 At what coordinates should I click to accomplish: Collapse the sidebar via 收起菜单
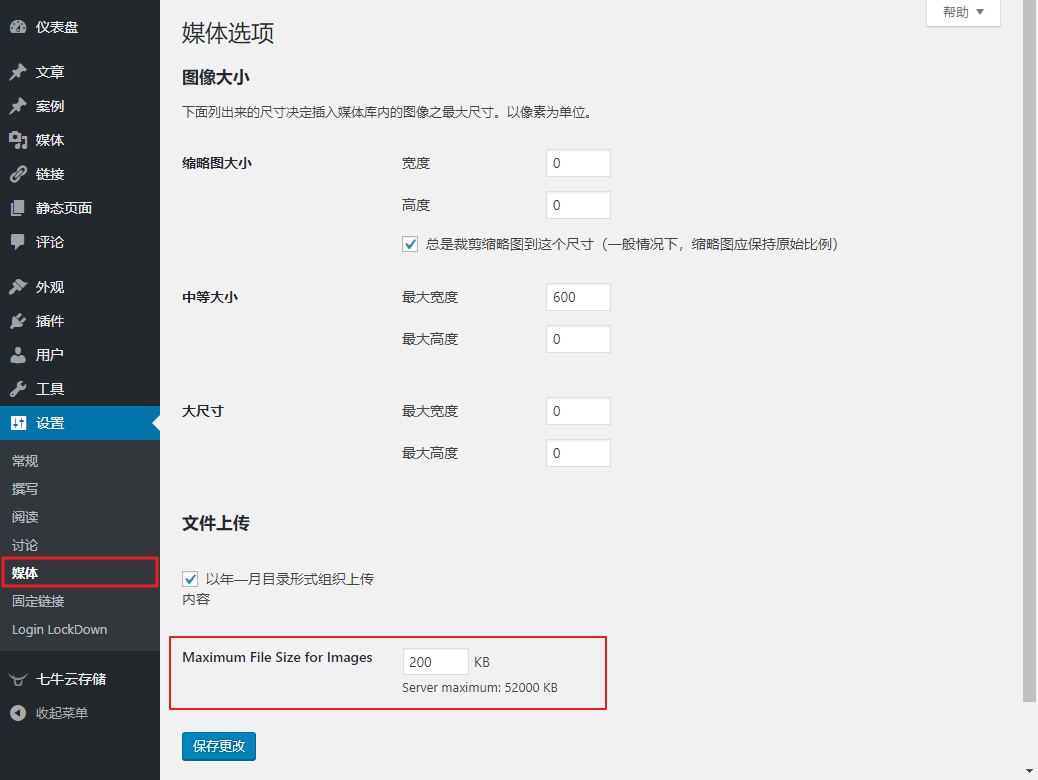click(60, 713)
